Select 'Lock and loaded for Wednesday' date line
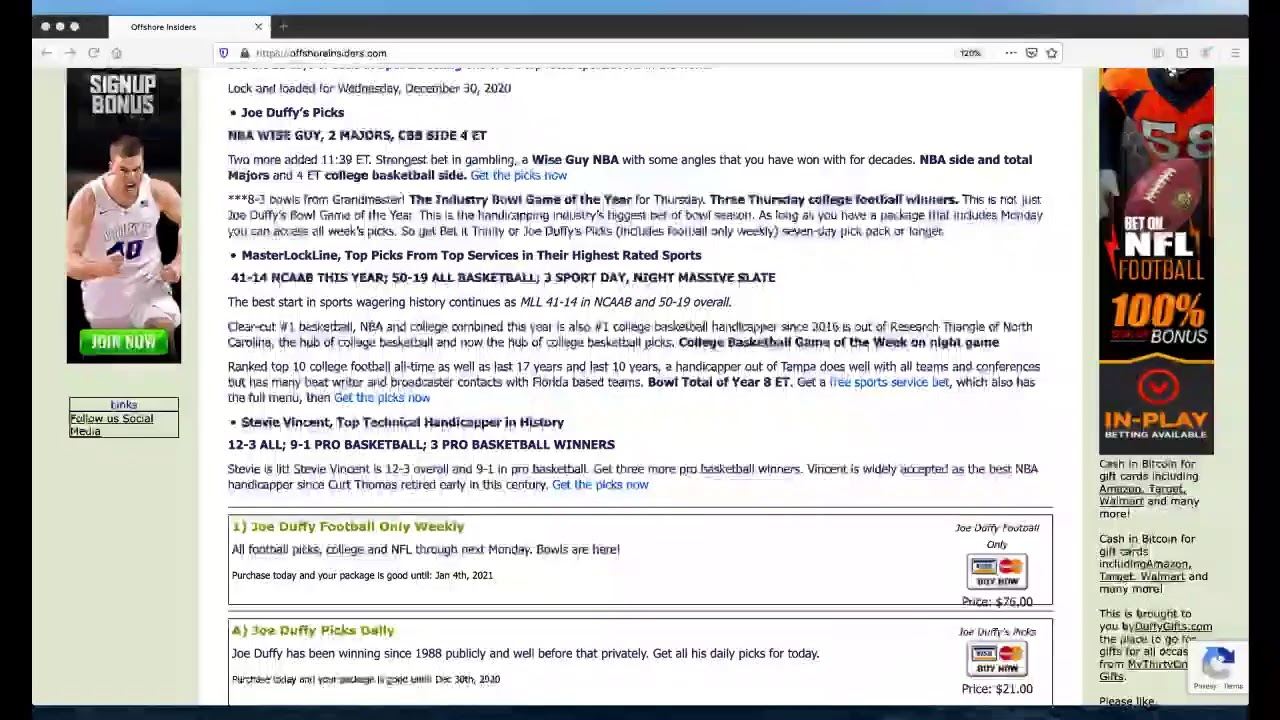The image size is (1280, 720). [369, 89]
